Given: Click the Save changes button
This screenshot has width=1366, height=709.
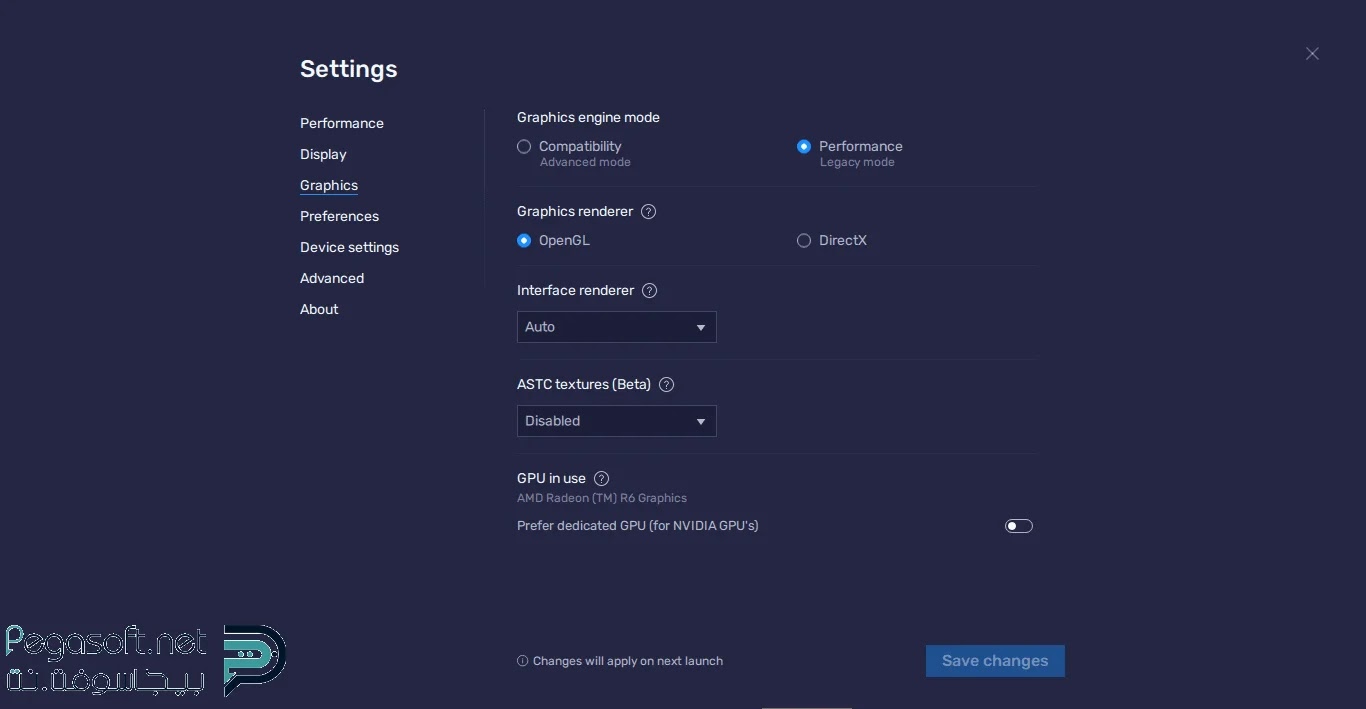Looking at the screenshot, I should click(x=995, y=661).
